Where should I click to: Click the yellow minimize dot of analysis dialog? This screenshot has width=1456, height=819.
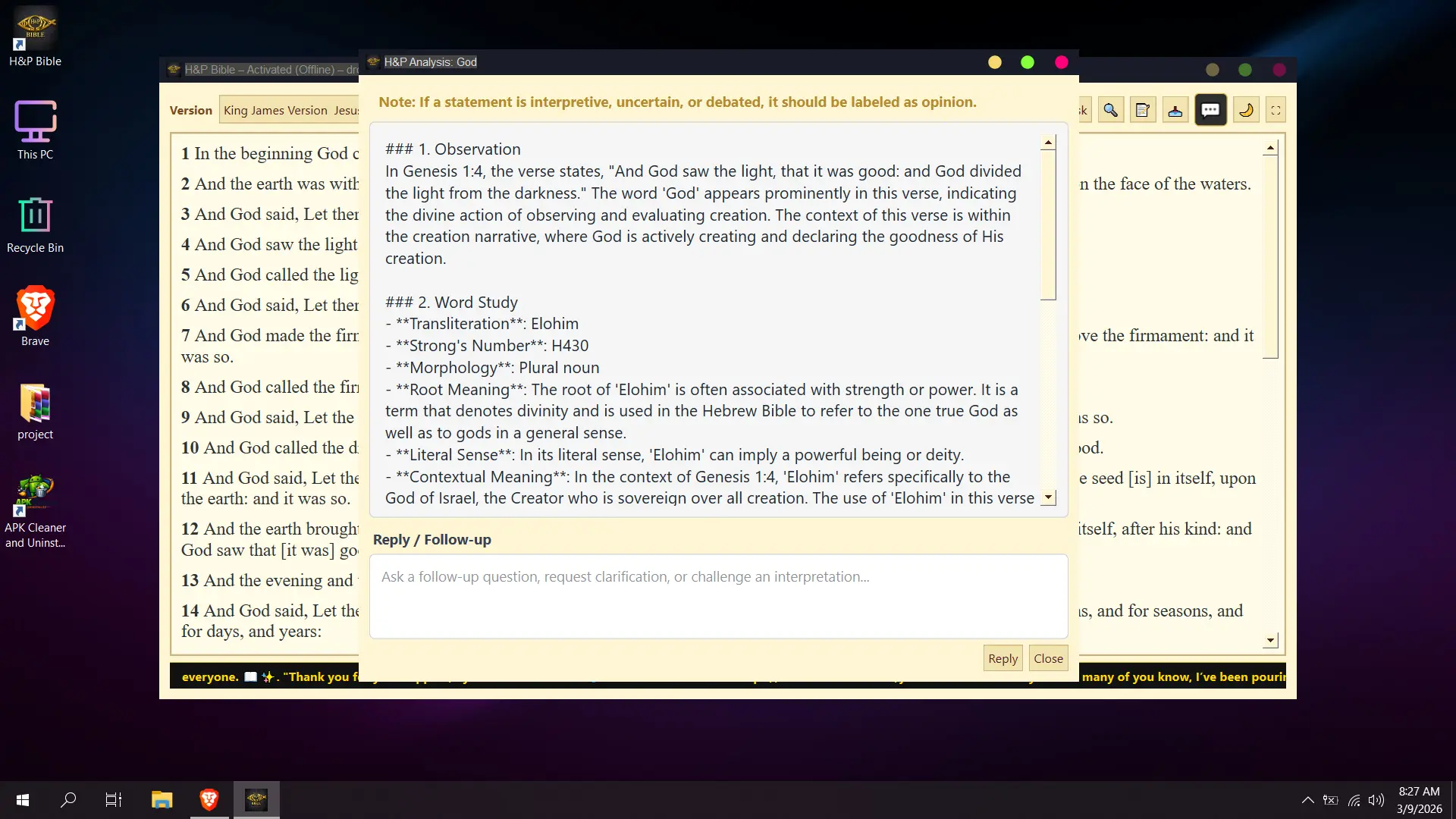(995, 62)
